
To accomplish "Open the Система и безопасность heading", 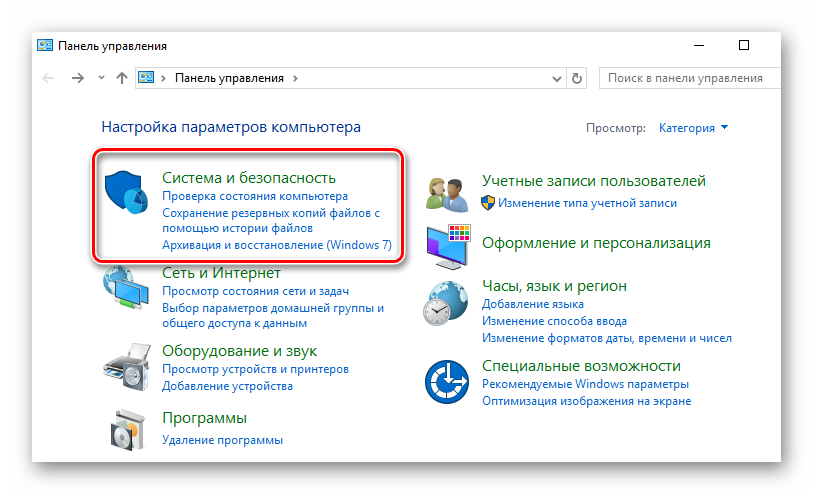I will (x=248, y=178).
